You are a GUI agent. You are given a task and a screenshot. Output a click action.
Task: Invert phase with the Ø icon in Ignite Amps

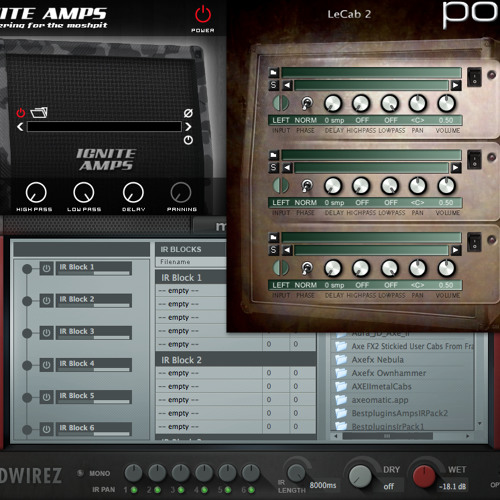click(188, 113)
